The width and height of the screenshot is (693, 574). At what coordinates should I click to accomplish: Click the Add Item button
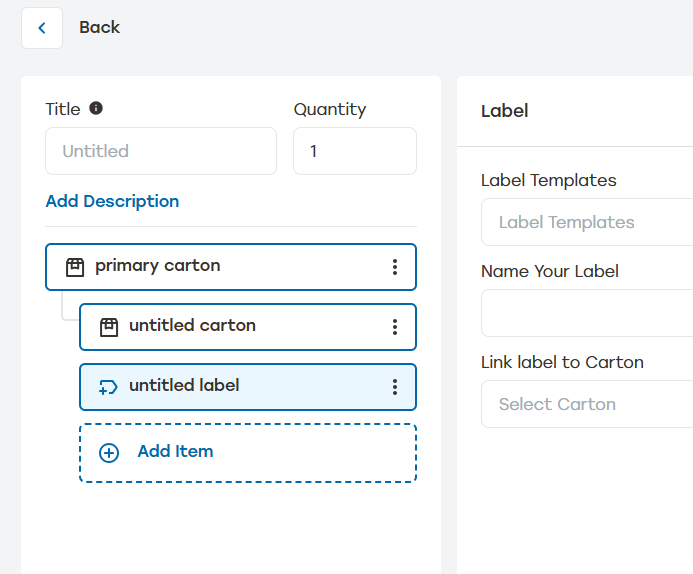(248, 453)
